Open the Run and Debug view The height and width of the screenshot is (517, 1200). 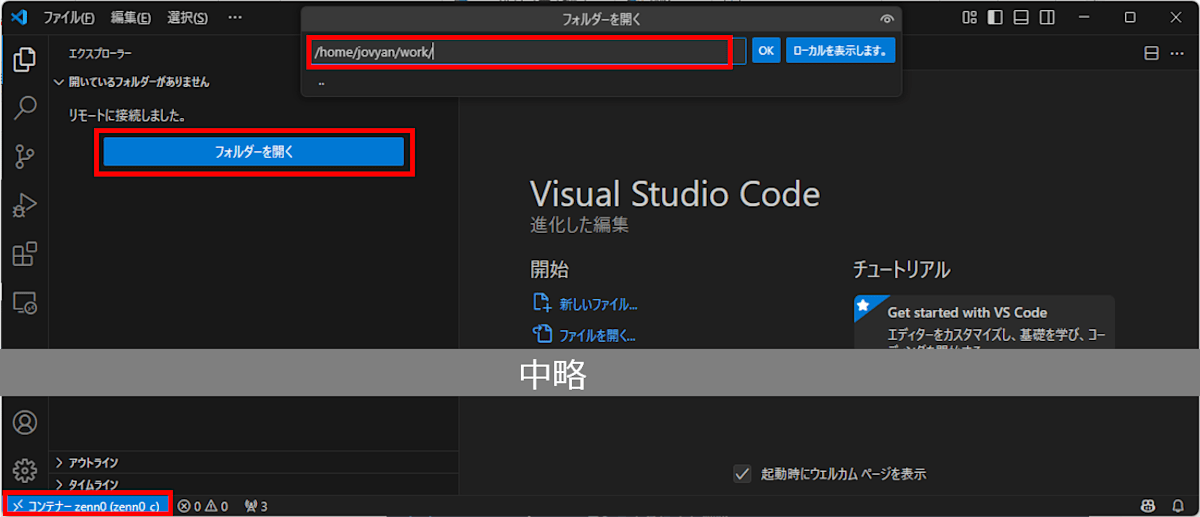pos(24,205)
